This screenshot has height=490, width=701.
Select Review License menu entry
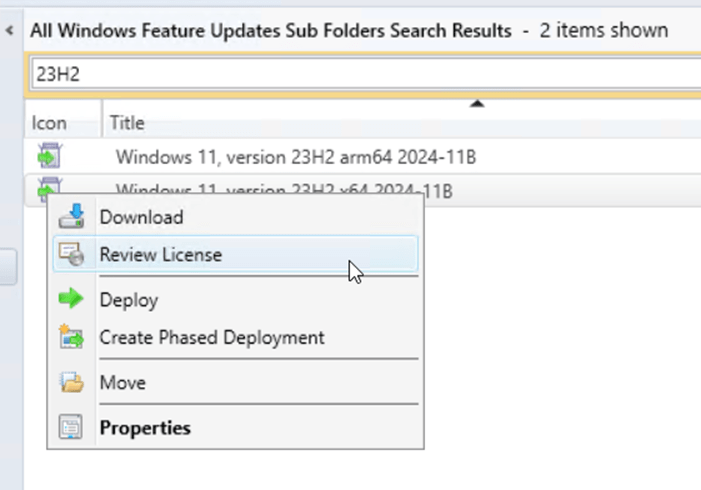[x=160, y=255]
